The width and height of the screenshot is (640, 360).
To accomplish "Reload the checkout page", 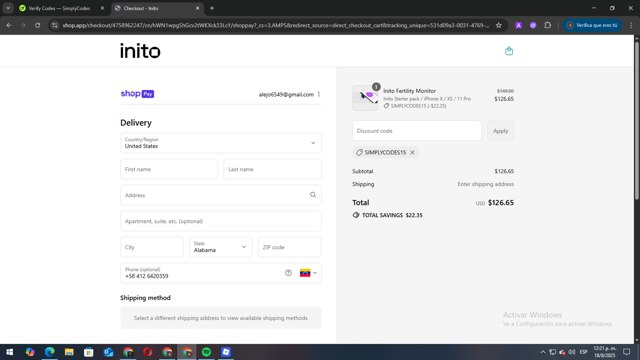I will click(37, 25).
